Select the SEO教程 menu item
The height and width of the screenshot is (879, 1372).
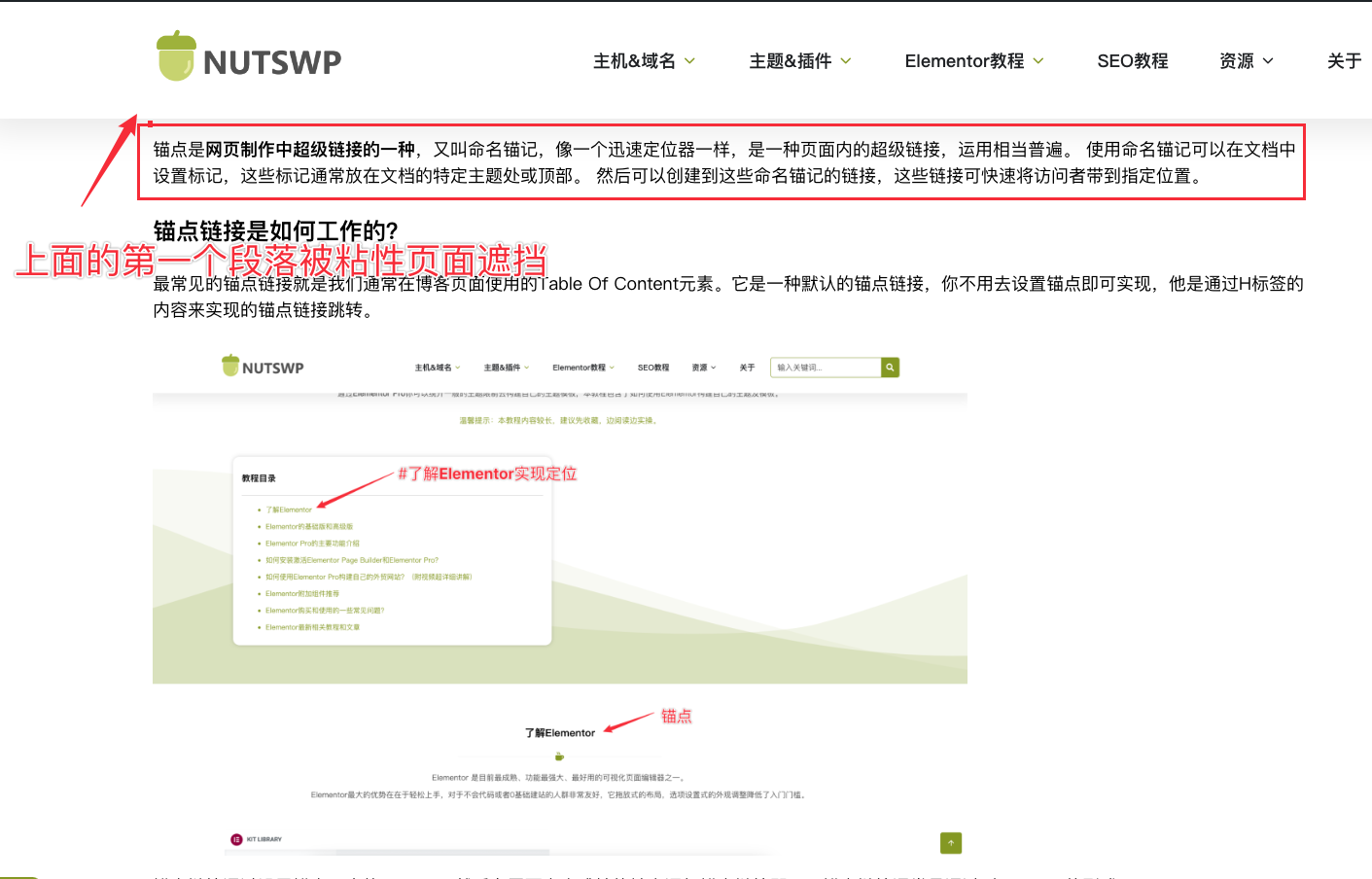tap(1132, 60)
